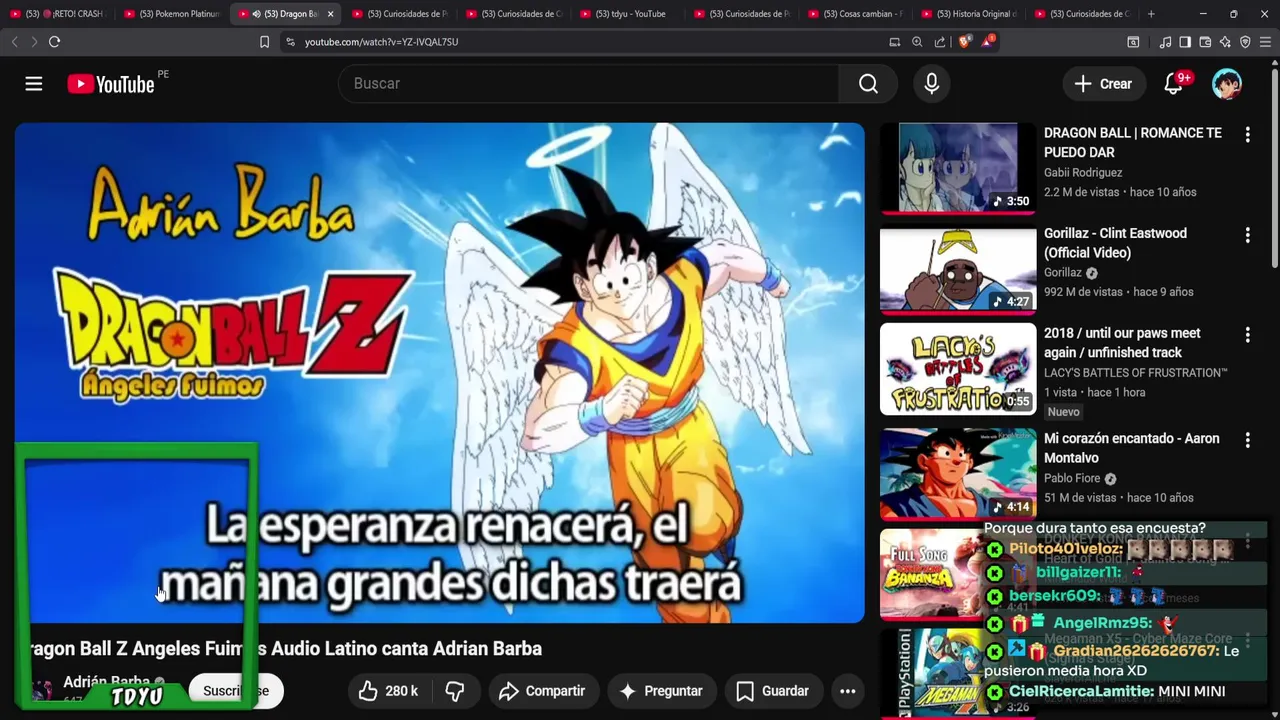Switch to the tdyu - YouTube tab
1280x720 pixels.
pyautogui.click(x=630, y=14)
